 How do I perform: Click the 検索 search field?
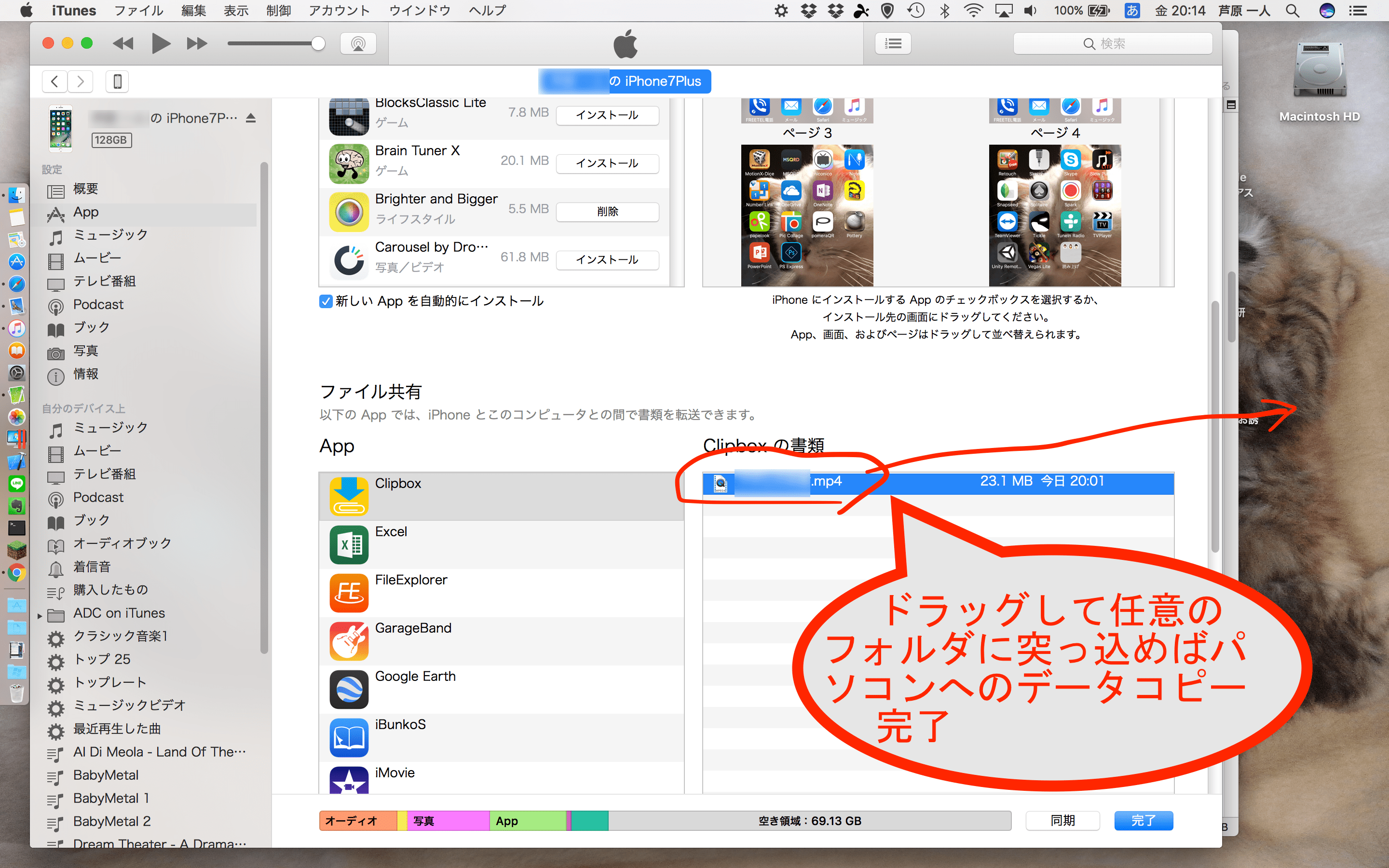(1112, 43)
